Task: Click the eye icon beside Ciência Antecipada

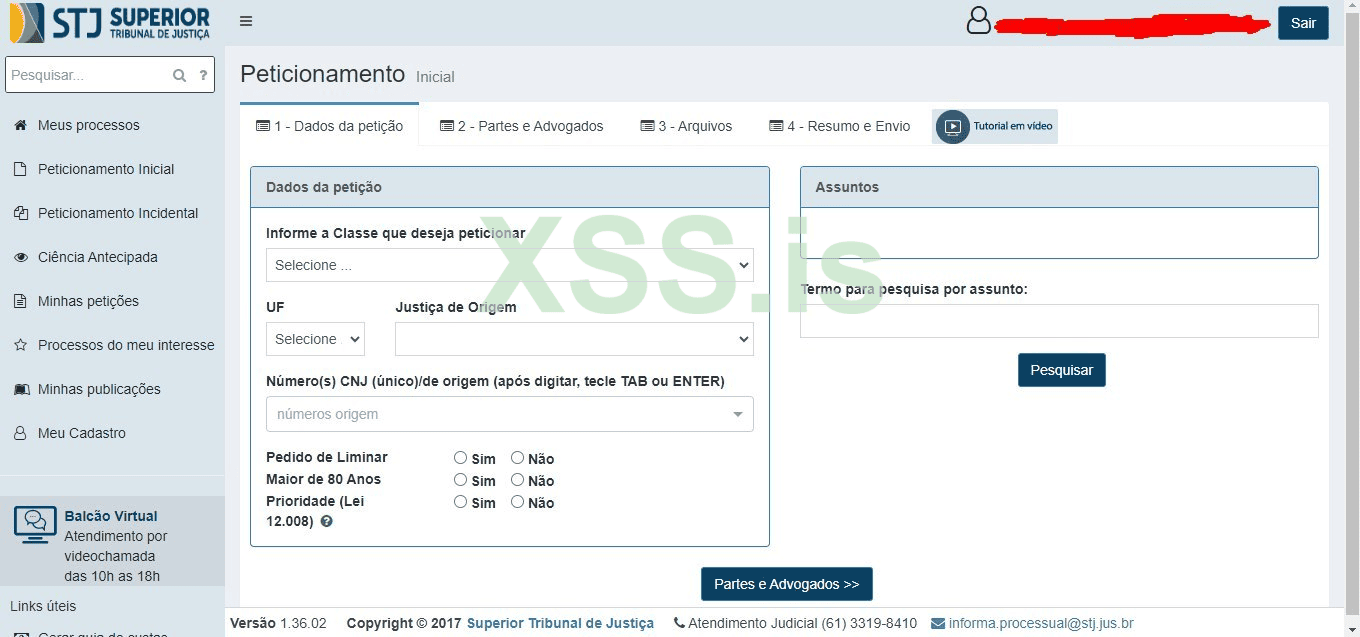Action: click(x=20, y=257)
